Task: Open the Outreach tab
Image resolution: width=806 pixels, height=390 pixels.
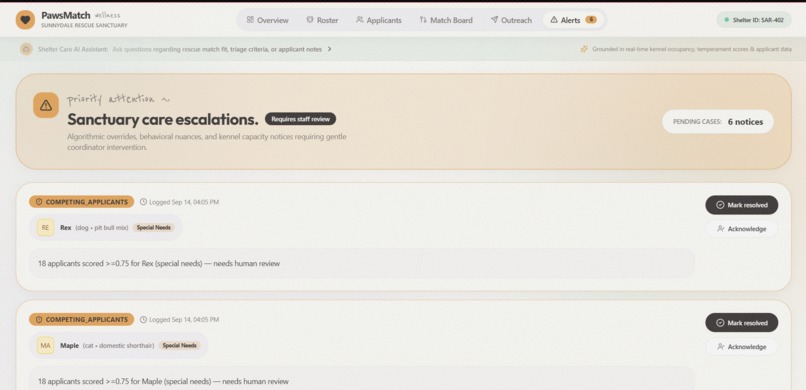Action: tap(511, 20)
